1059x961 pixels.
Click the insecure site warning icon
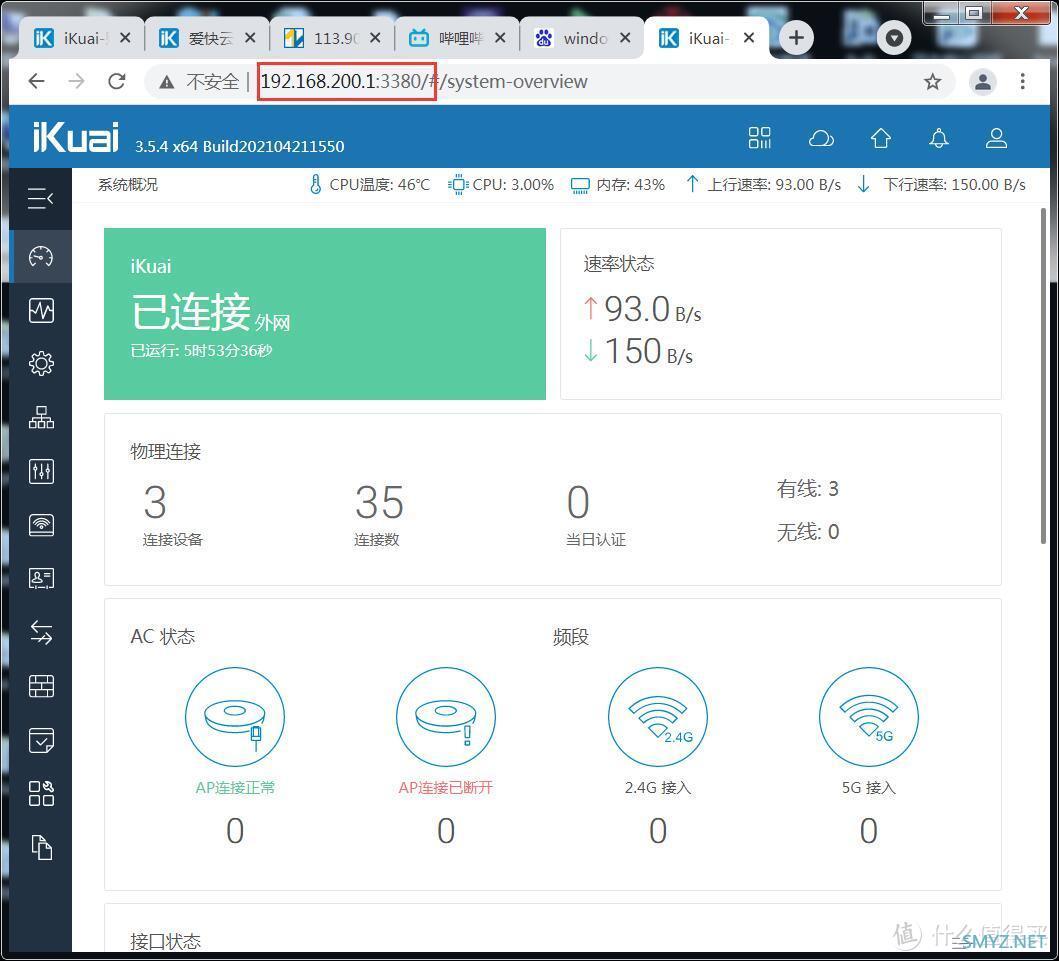(166, 82)
